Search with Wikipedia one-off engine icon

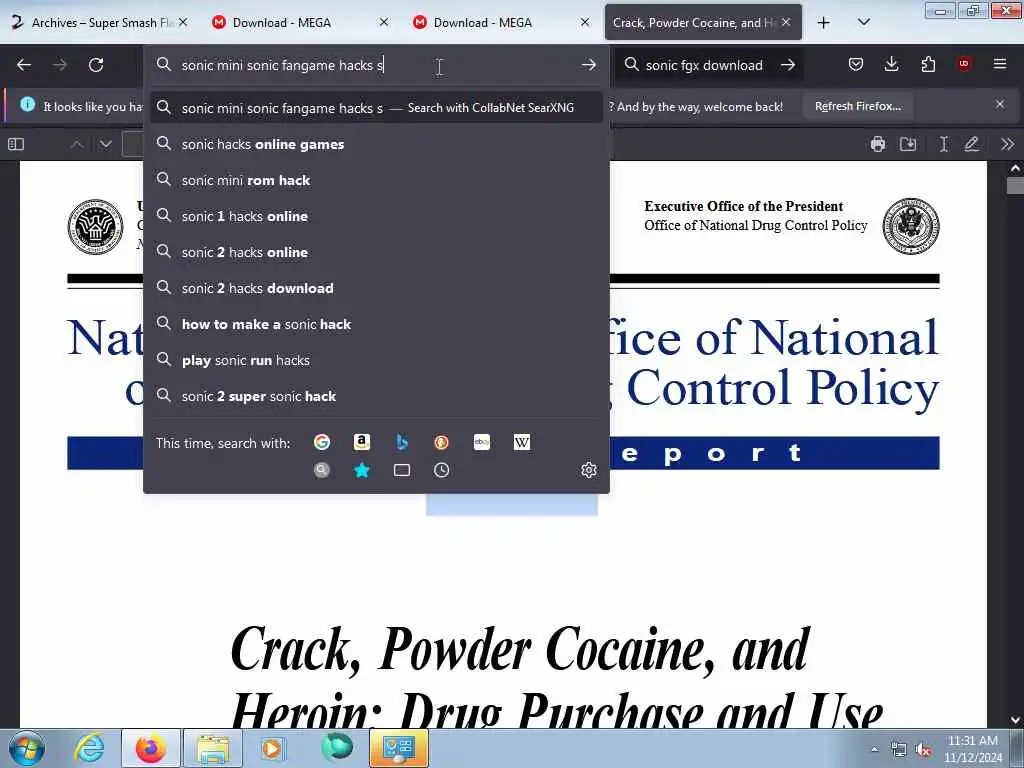(522, 442)
